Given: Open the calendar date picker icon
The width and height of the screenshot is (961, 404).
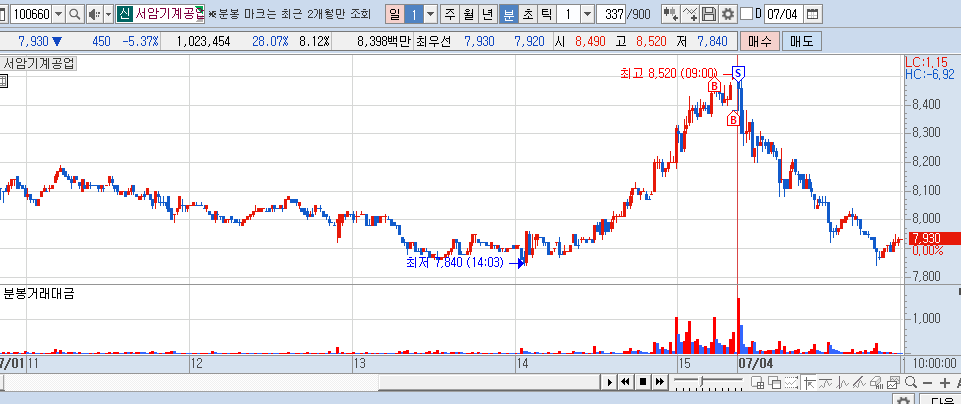Looking at the screenshot, I should 812,13.
